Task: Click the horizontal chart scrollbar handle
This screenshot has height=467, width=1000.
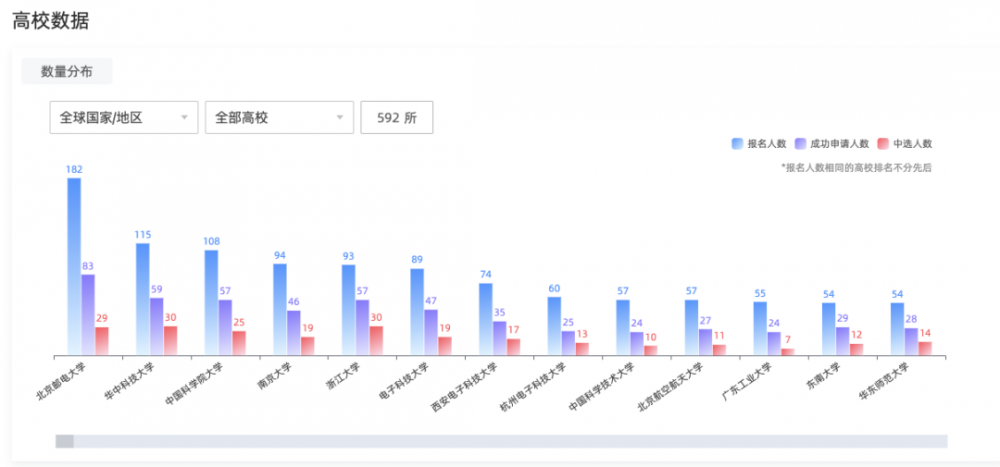Action: click(x=64, y=441)
